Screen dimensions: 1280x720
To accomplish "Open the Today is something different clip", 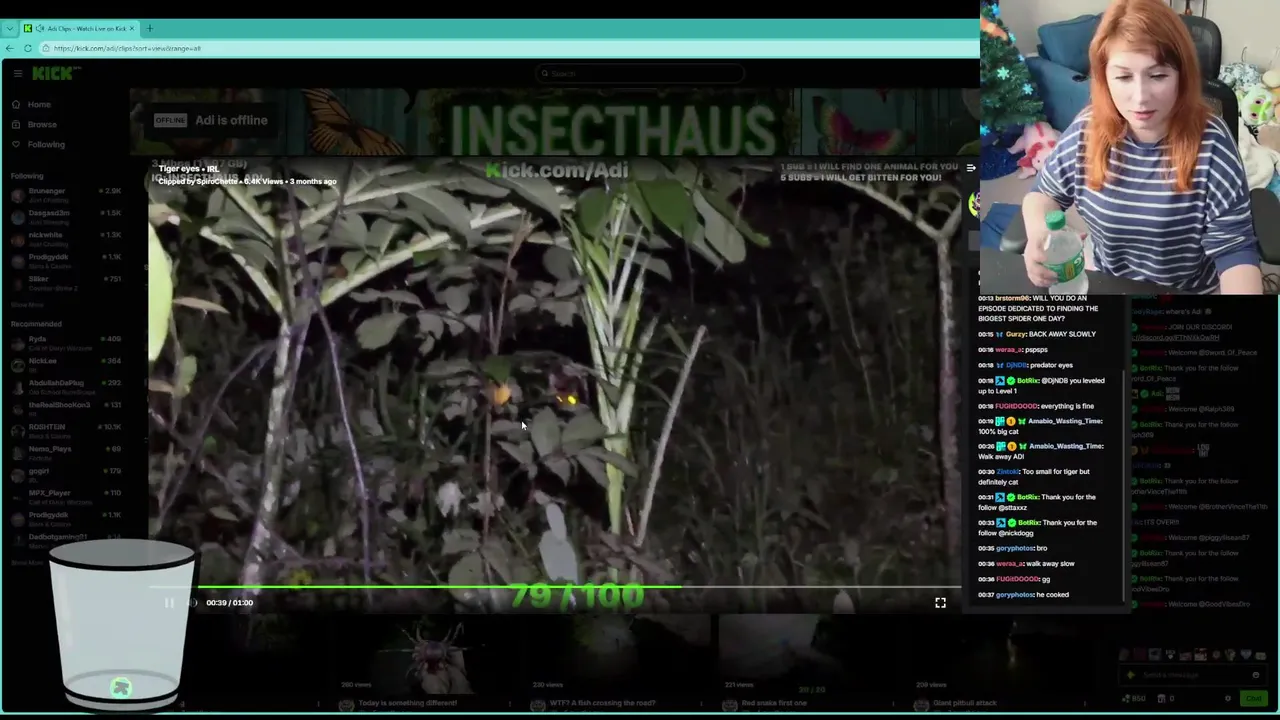I will click(x=407, y=703).
